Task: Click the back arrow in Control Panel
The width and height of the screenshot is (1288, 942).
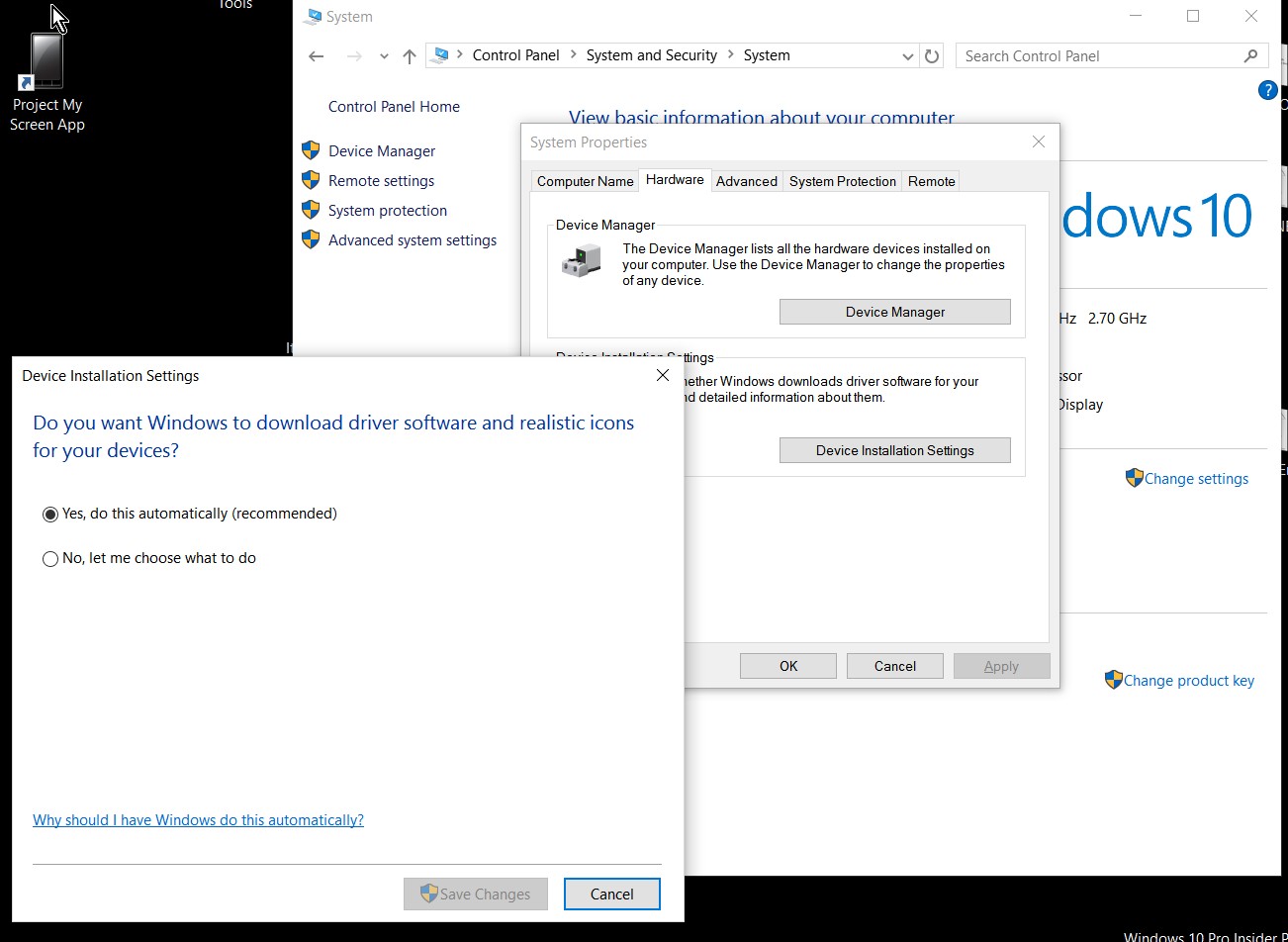Action: (317, 56)
